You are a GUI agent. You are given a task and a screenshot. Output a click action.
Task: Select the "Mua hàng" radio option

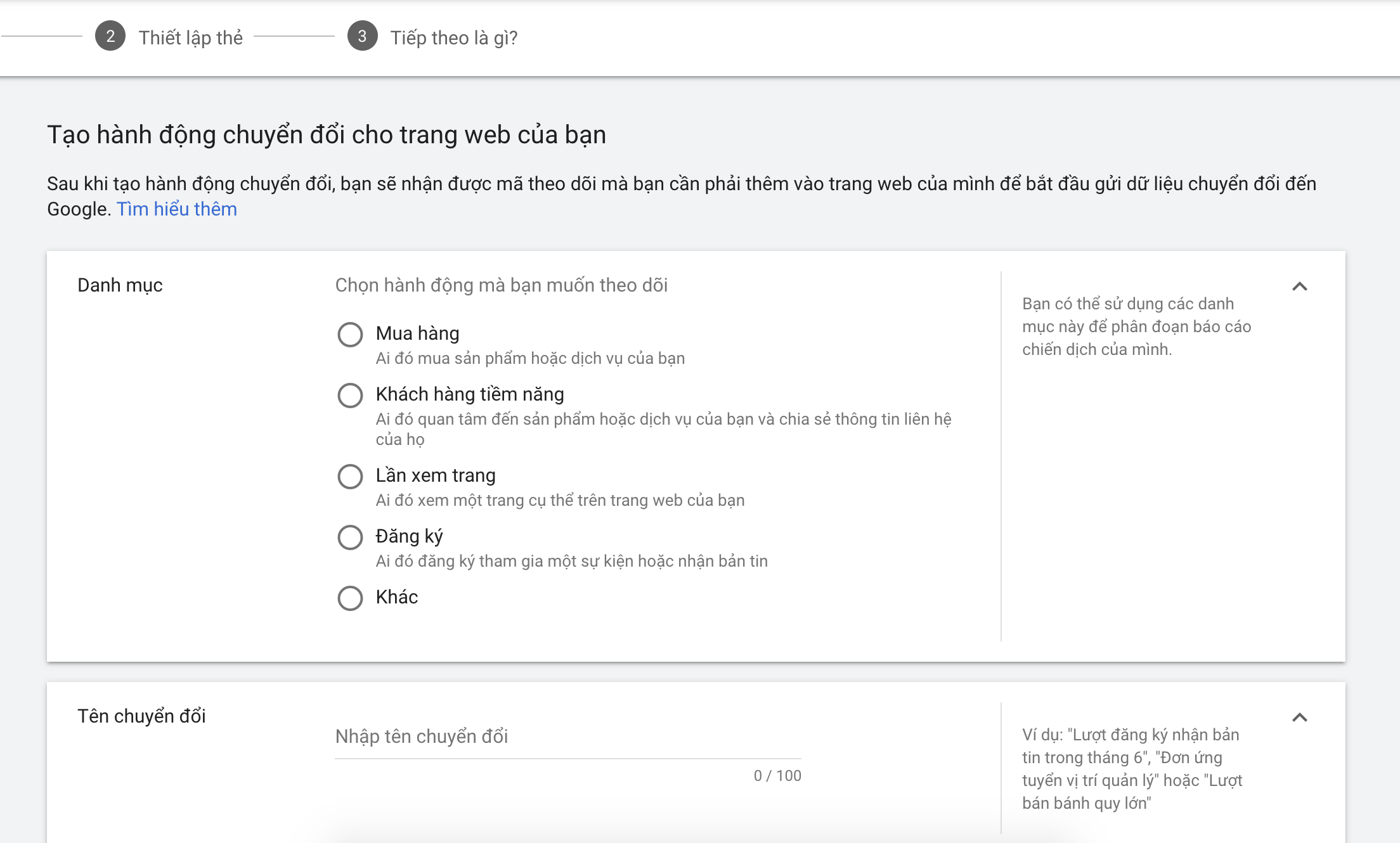tap(350, 334)
